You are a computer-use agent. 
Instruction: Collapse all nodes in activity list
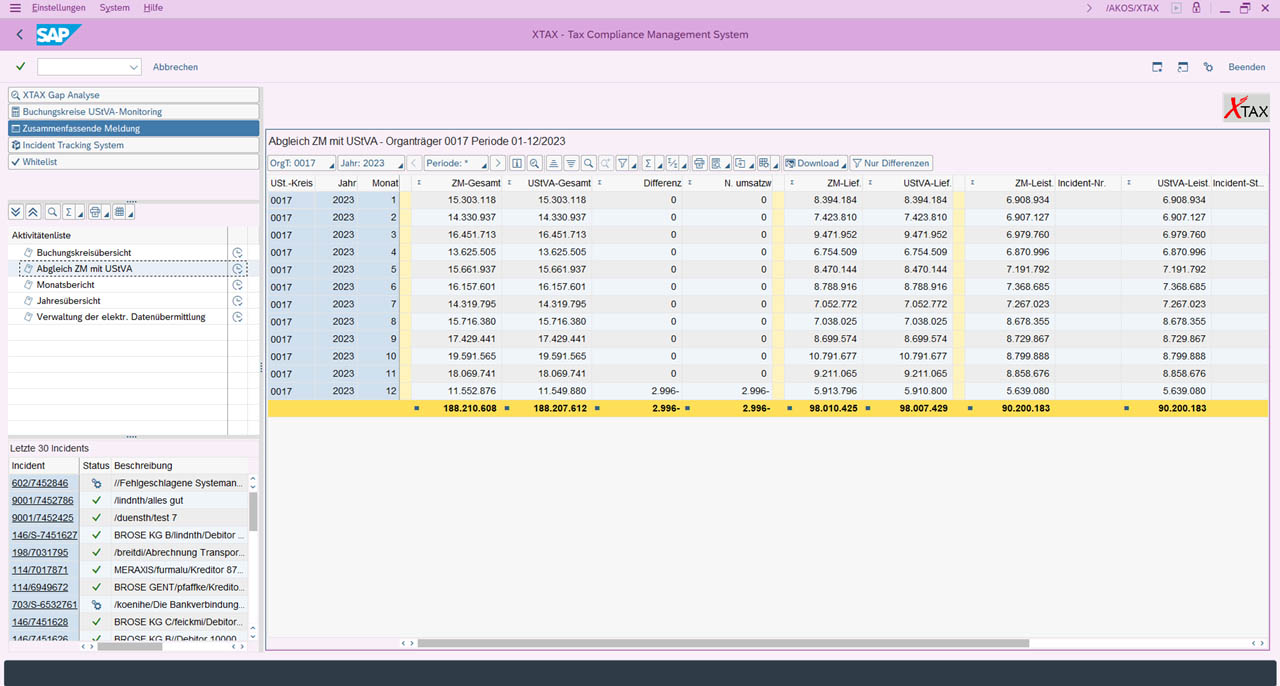tap(33, 212)
